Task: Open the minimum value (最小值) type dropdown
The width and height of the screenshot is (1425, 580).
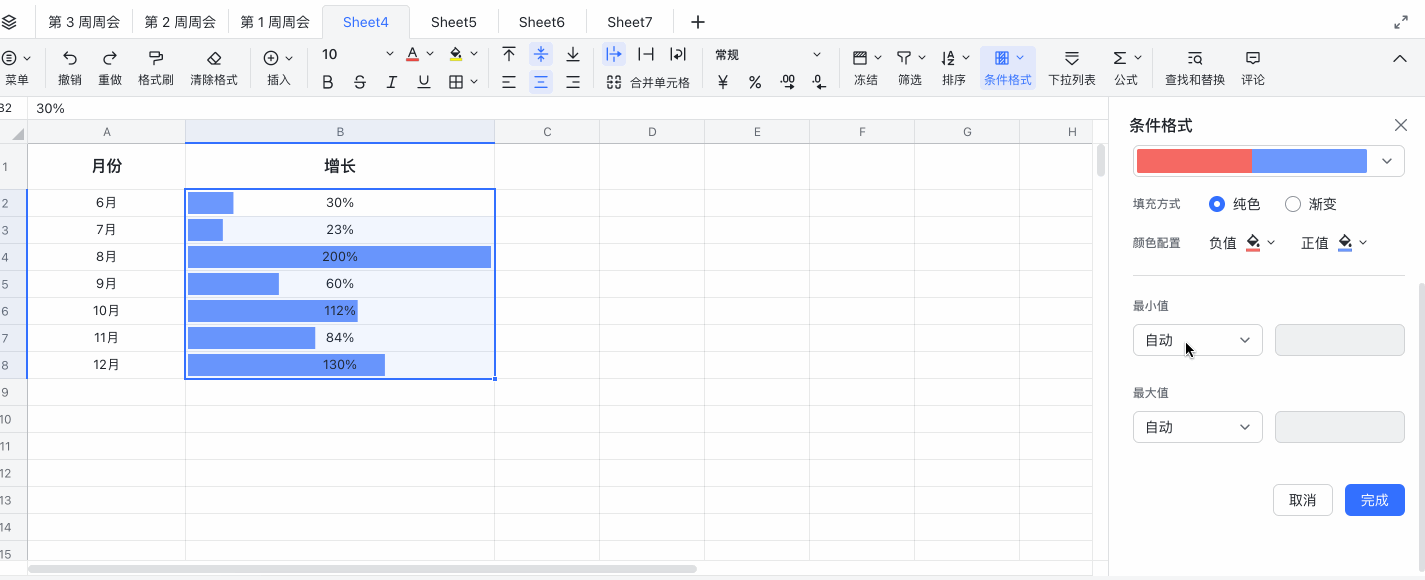Action: coord(1197,340)
